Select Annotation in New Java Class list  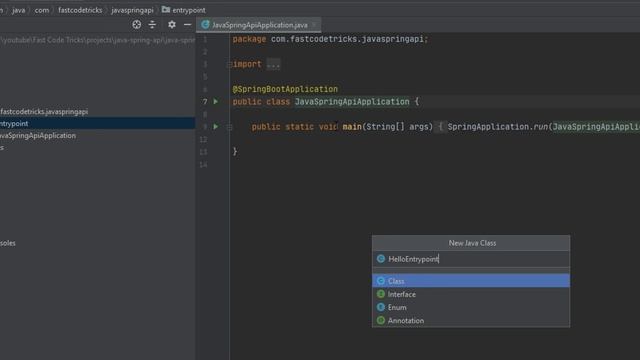pos(471,320)
